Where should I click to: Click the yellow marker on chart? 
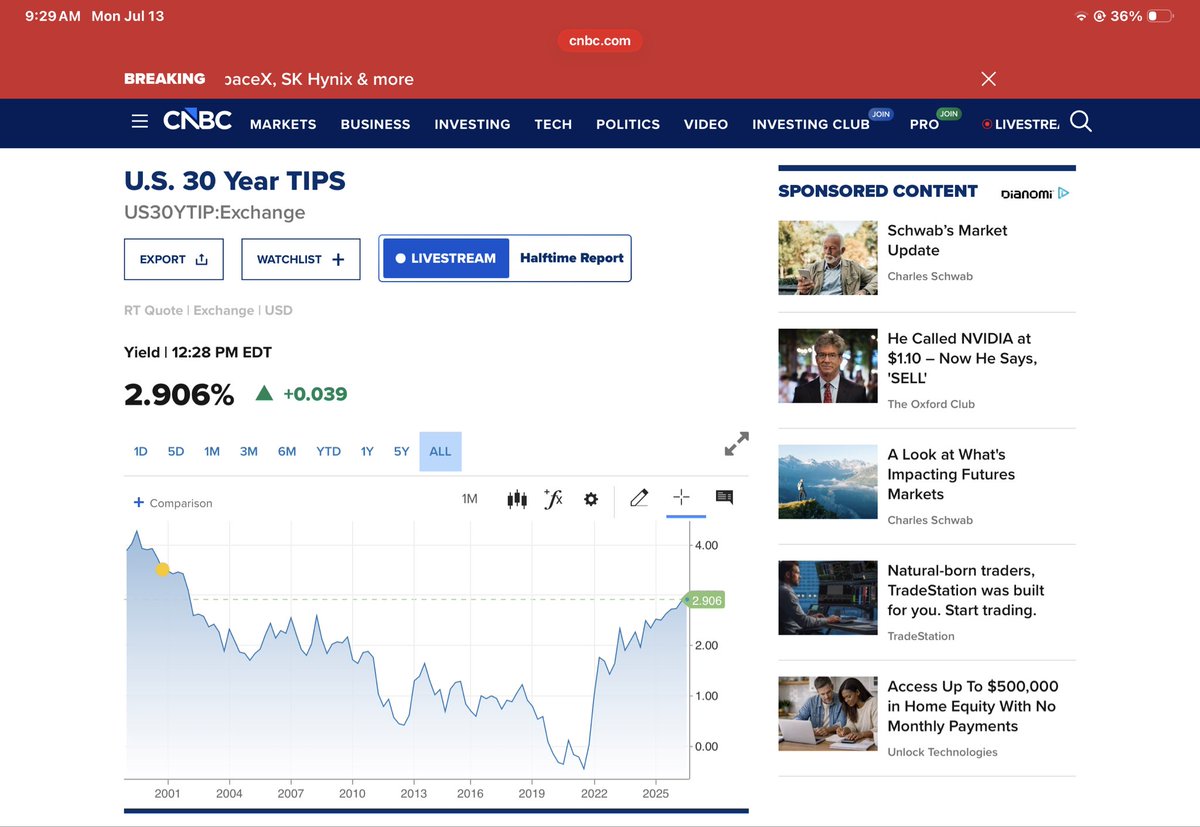pyautogui.click(x=163, y=570)
